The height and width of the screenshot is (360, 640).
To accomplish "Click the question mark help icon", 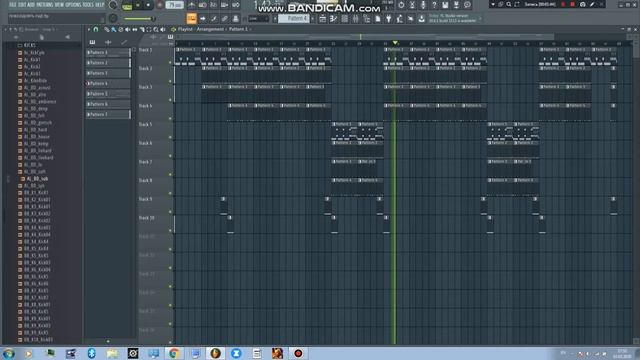I will tap(434, 5).
